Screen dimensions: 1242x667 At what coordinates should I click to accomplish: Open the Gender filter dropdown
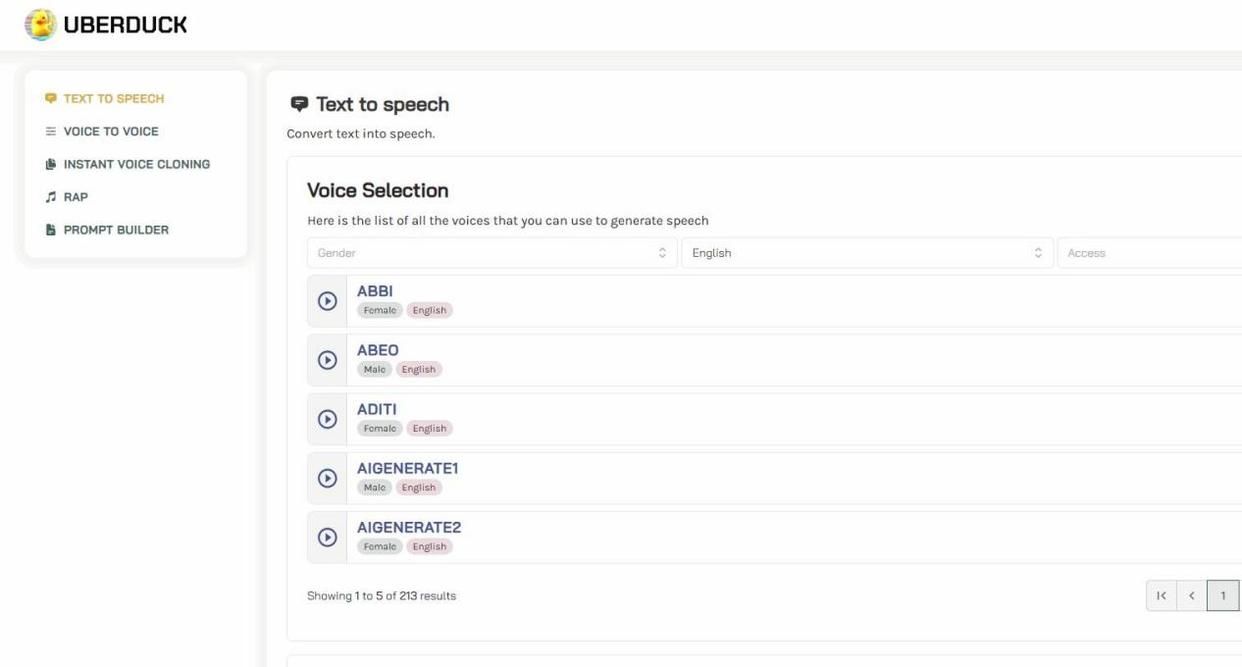tap(491, 253)
